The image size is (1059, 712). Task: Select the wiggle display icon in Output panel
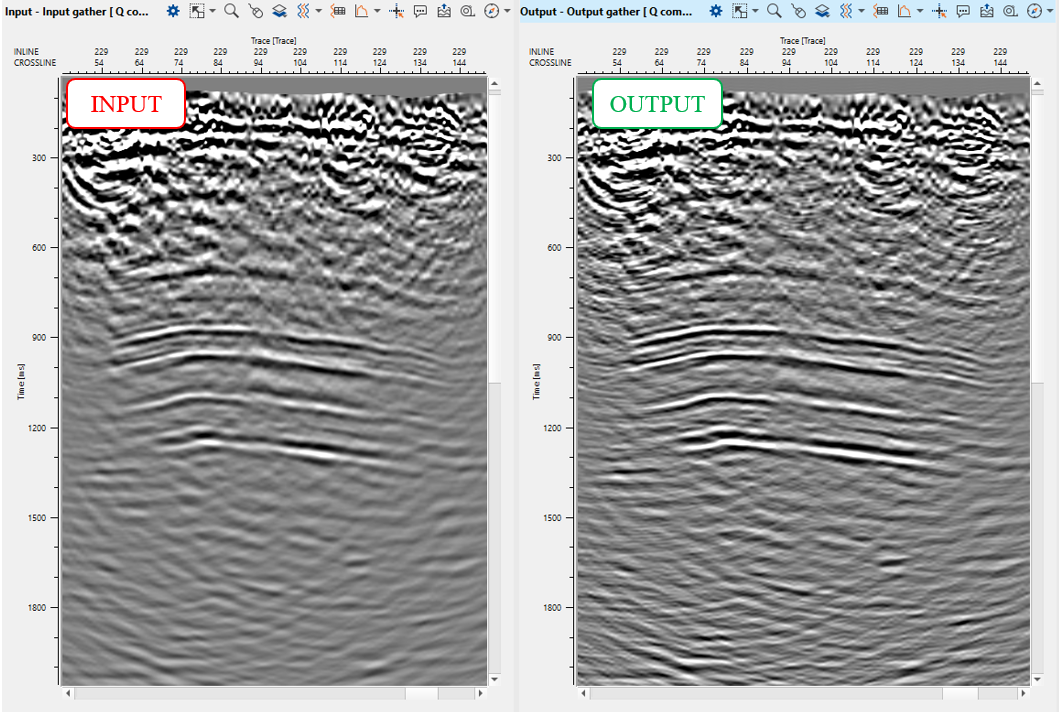tap(846, 11)
